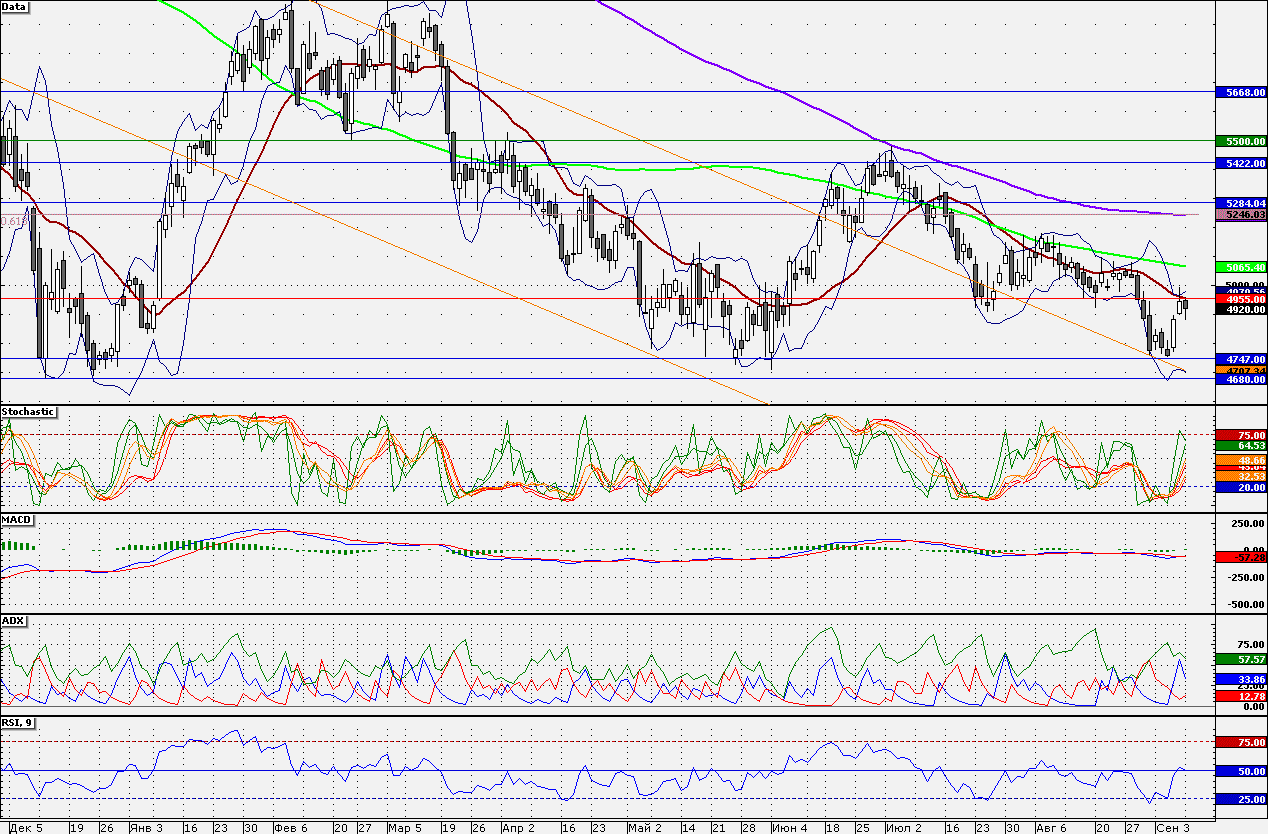This screenshot has height=834, width=1268.
Task: Select the Stochastic indicator panel label
Action: pyautogui.click(x=28, y=411)
